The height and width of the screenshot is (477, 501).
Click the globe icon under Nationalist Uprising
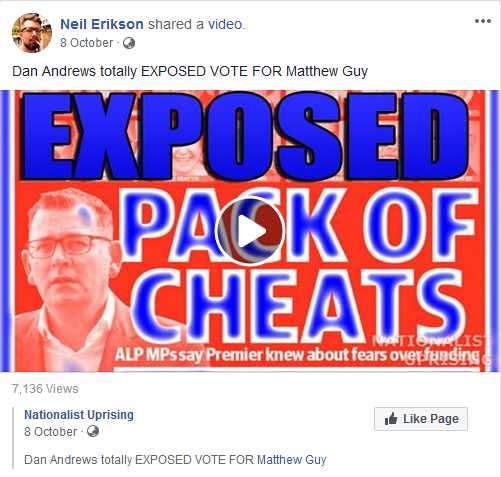coord(93,431)
